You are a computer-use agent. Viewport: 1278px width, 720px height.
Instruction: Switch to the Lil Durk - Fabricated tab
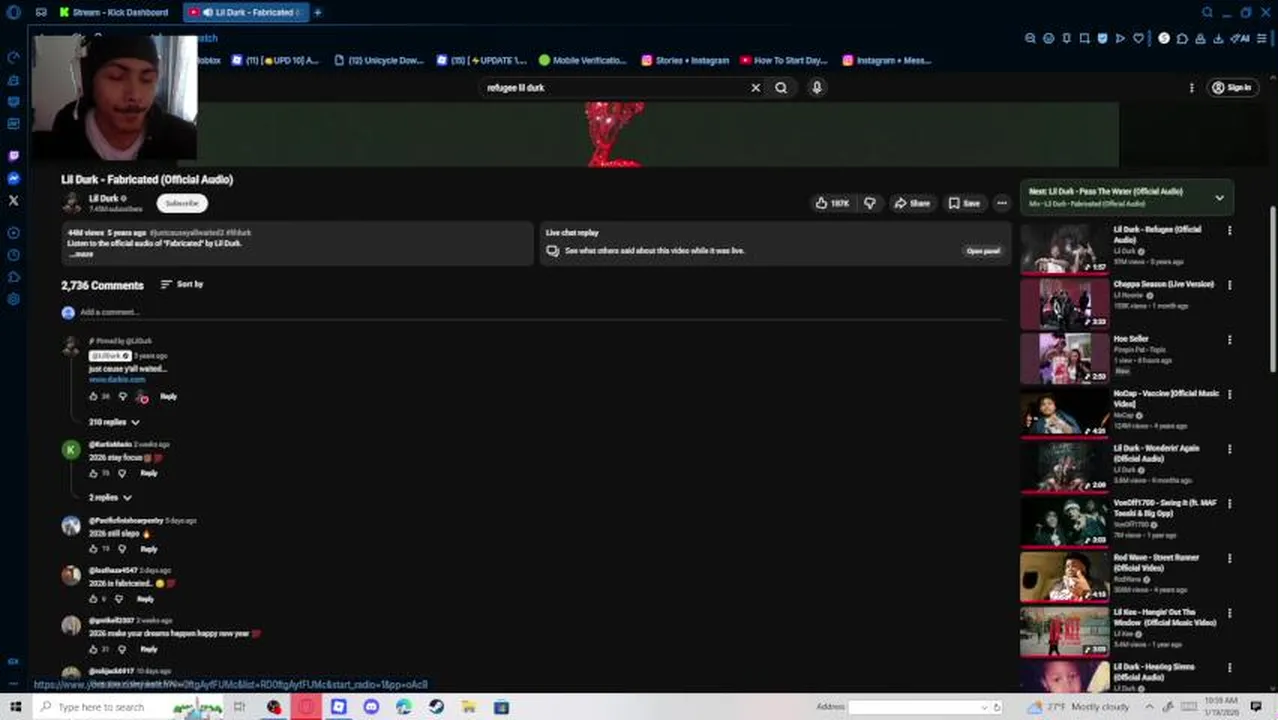[x=248, y=12]
